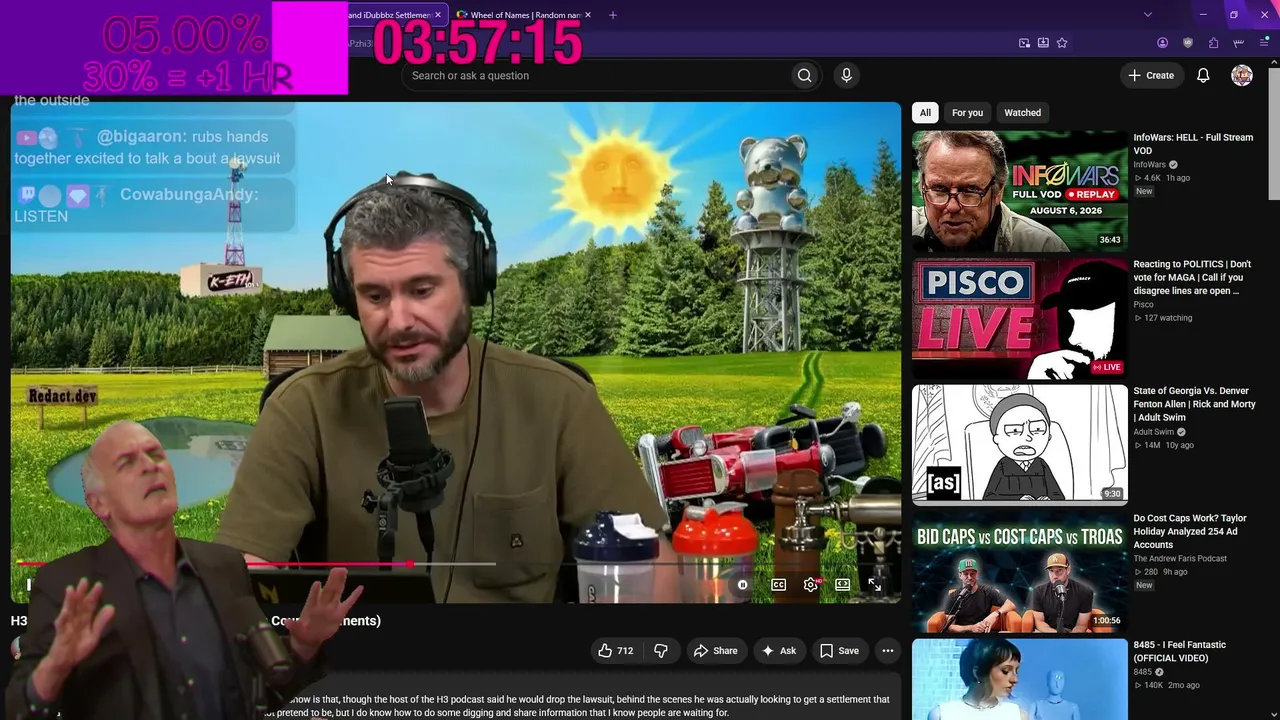The height and width of the screenshot is (720, 1280).
Task: Share the current video
Action: click(x=716, y=650)
